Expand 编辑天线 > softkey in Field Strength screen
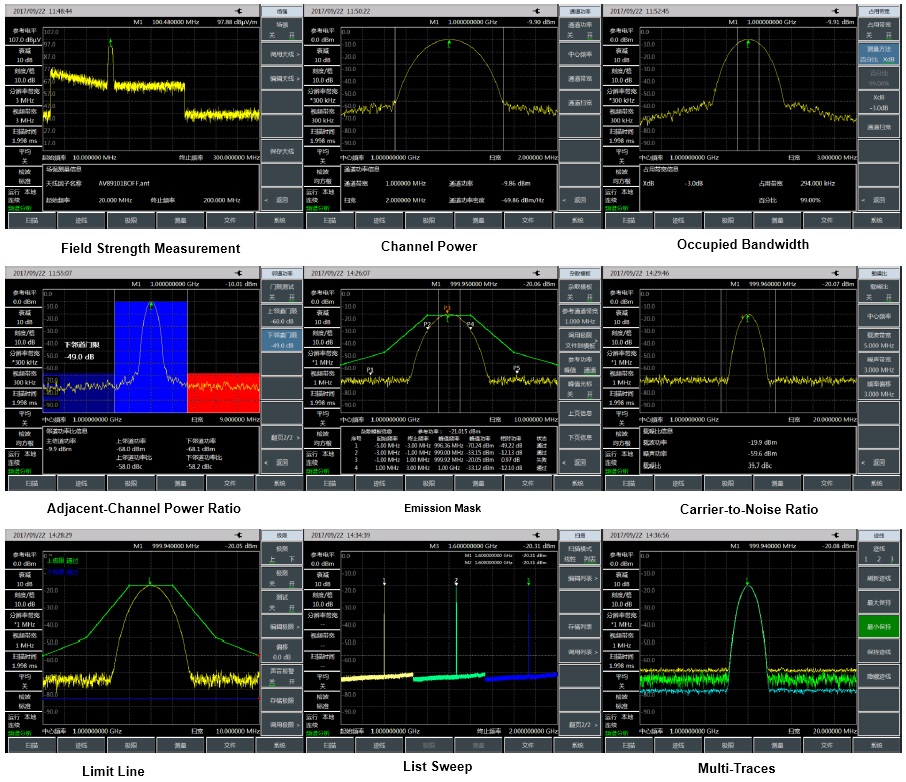This screenshot has width=906, height=782. (x=282, y=78)
